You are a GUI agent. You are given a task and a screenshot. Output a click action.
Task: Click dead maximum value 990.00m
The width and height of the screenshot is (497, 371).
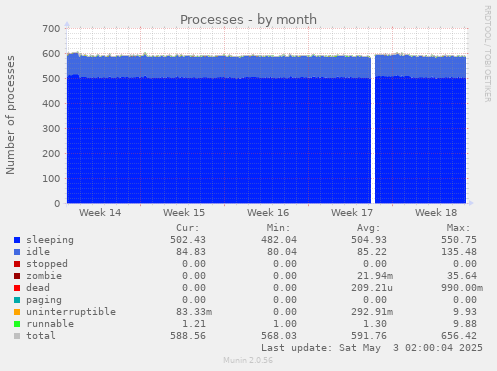[x=462, y=288]
